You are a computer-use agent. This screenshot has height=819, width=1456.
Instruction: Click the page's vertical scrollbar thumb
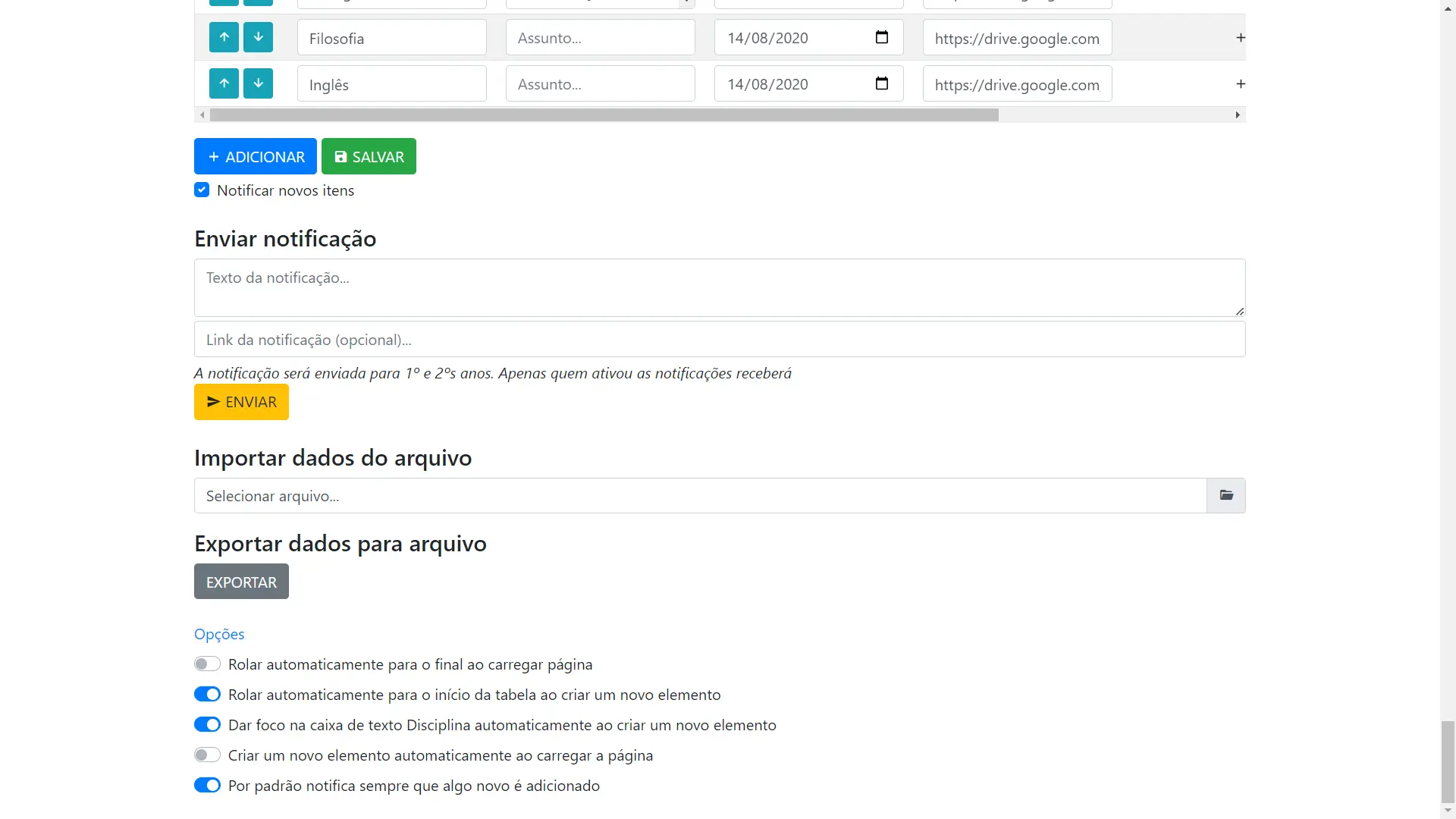coord(1448,761)
